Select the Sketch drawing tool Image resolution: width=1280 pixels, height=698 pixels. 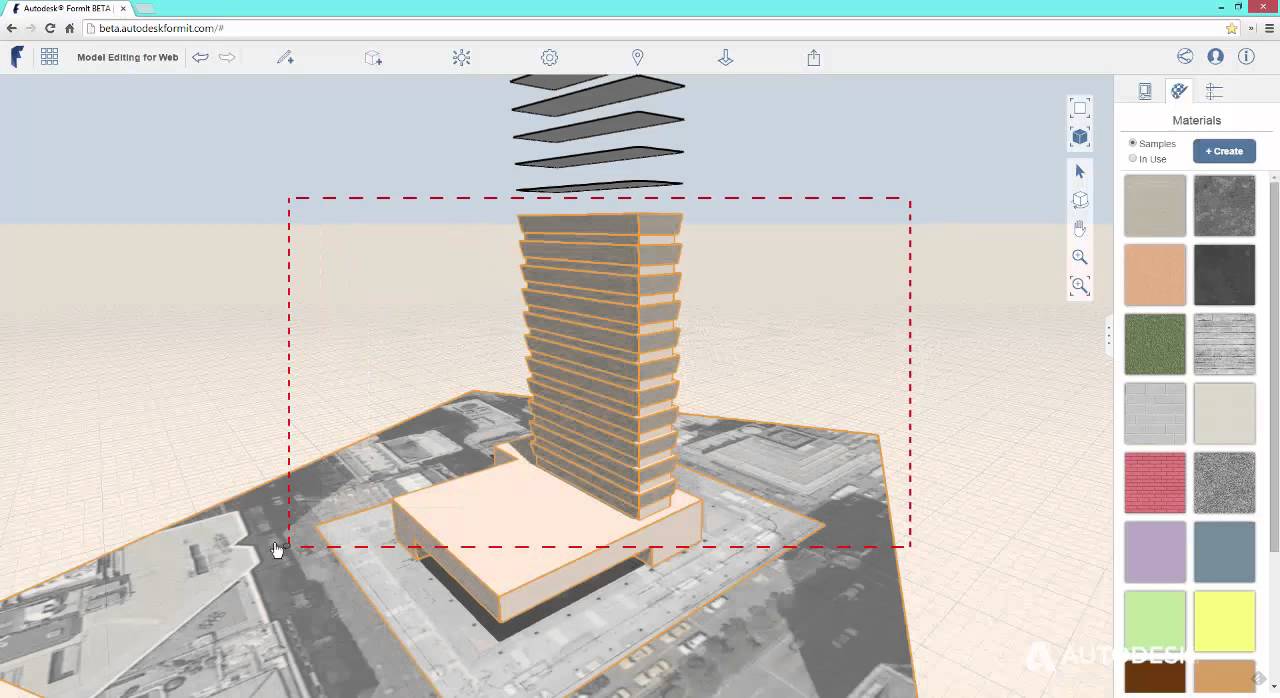(285, 57)
